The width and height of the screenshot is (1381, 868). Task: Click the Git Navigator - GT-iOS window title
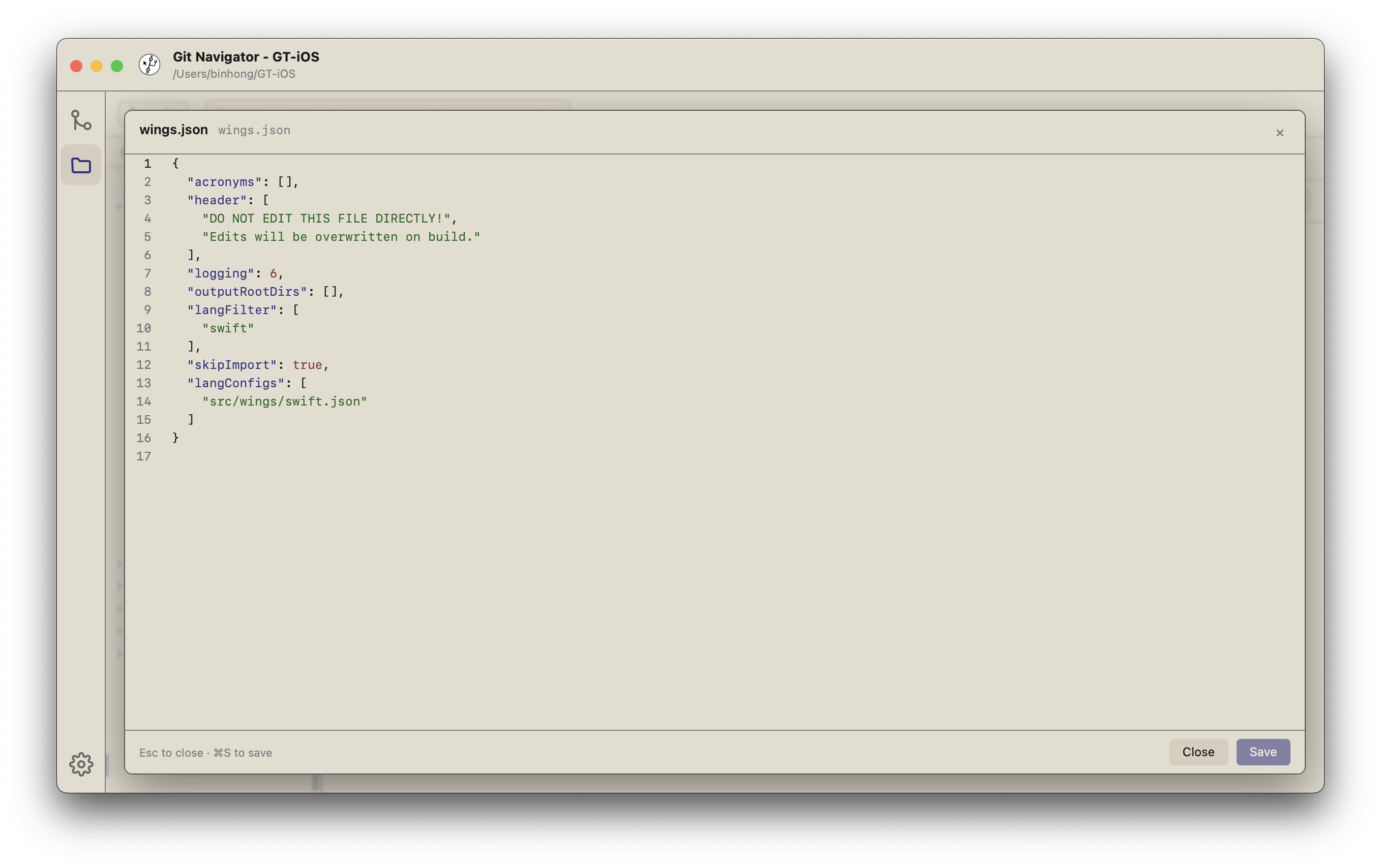[246, 57]
